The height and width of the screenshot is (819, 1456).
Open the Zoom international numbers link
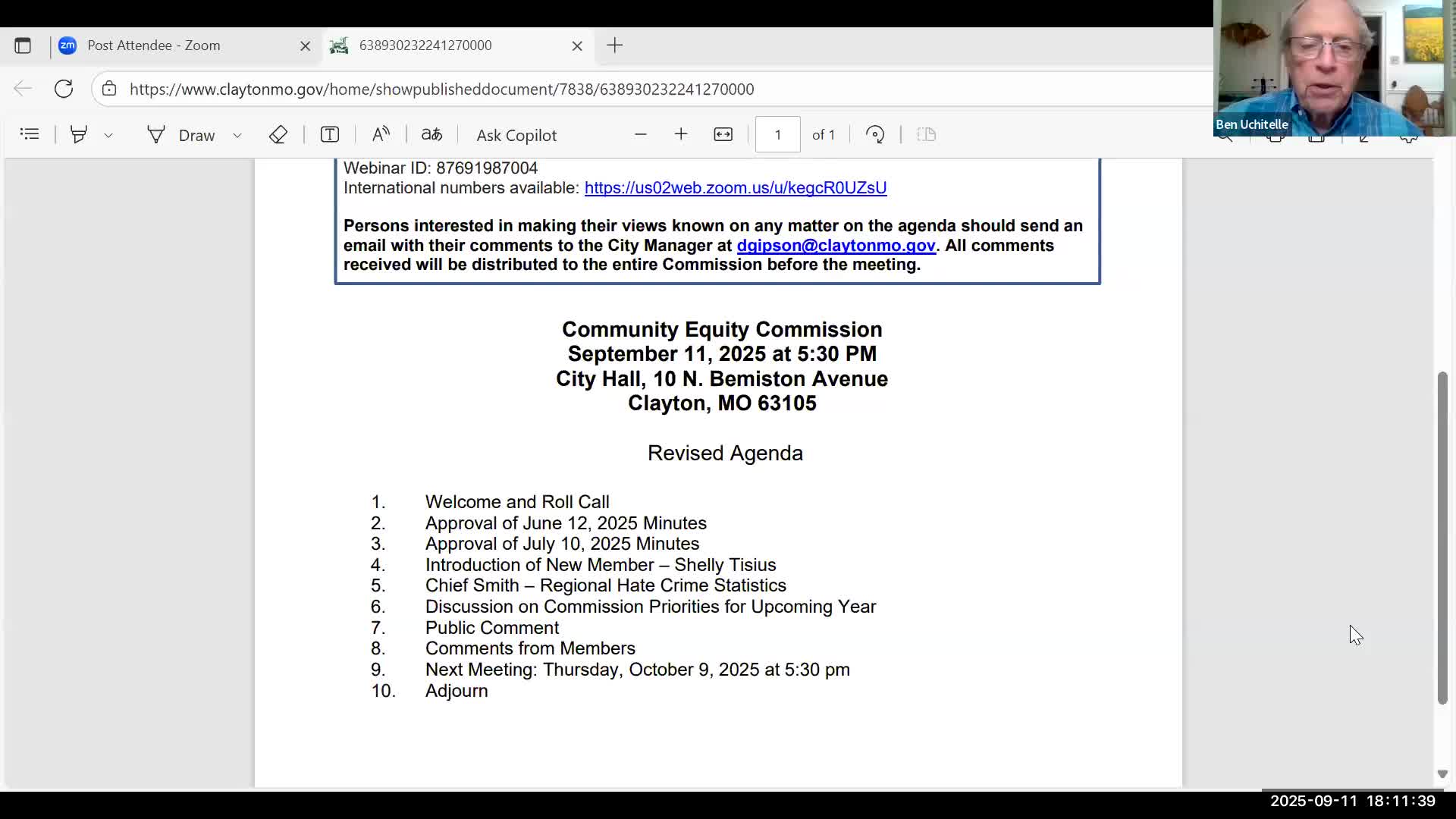coord(736,187)
